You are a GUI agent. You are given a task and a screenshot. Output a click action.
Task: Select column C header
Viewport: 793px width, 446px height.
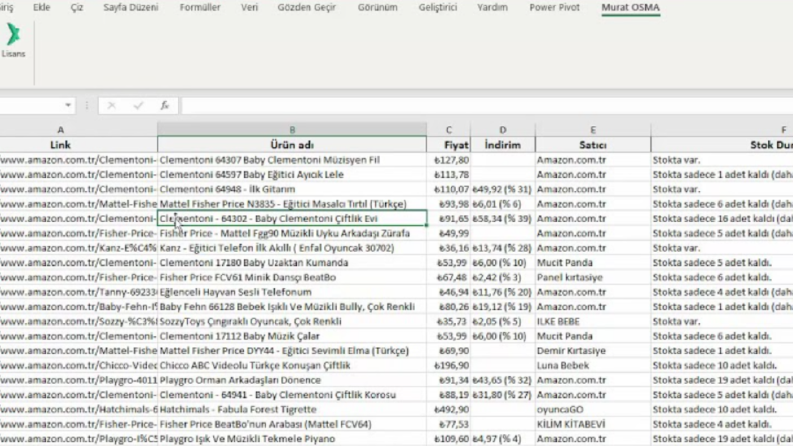[x=449, y=129]
